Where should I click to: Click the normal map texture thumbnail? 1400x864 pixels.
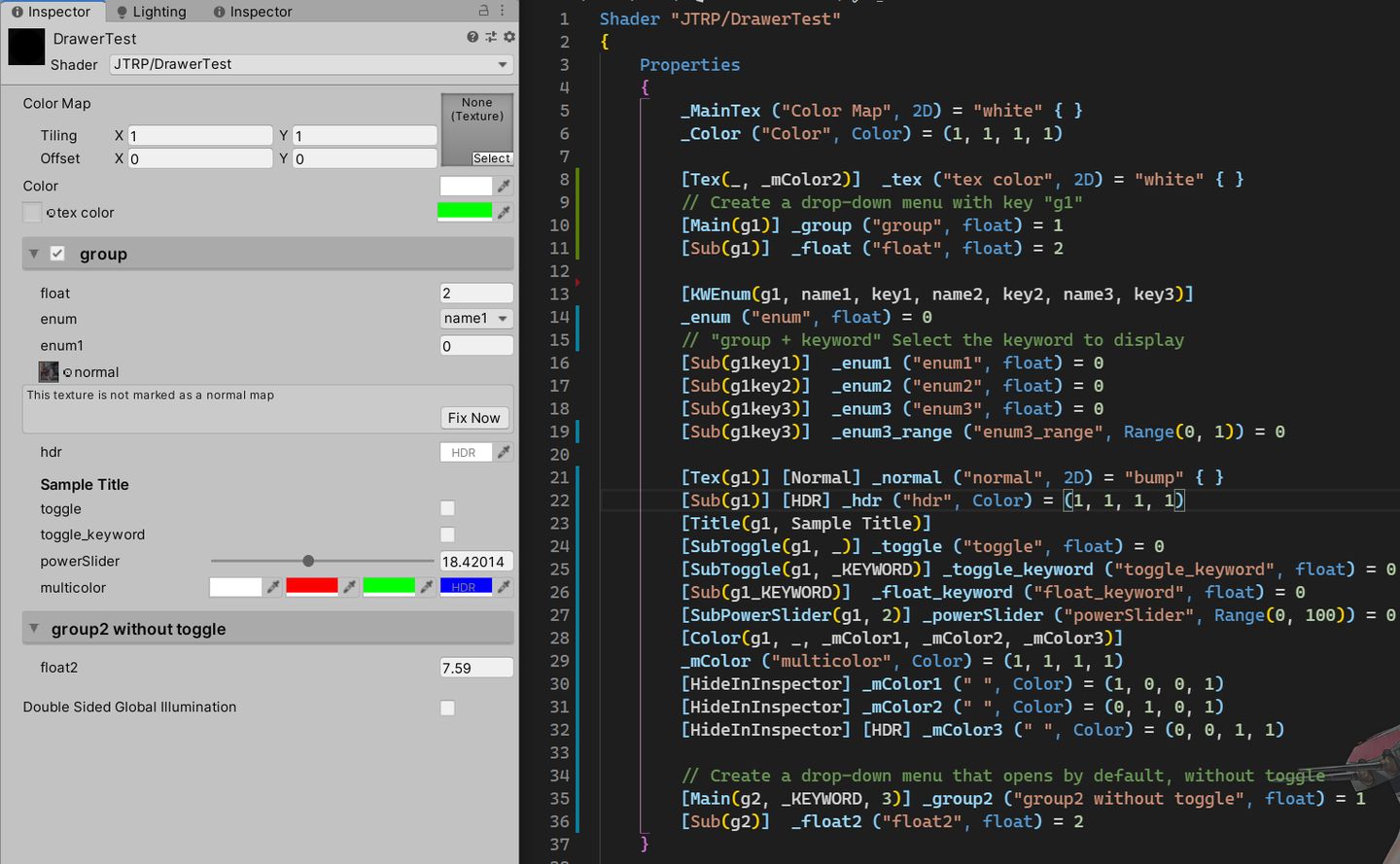click(48, 371)
